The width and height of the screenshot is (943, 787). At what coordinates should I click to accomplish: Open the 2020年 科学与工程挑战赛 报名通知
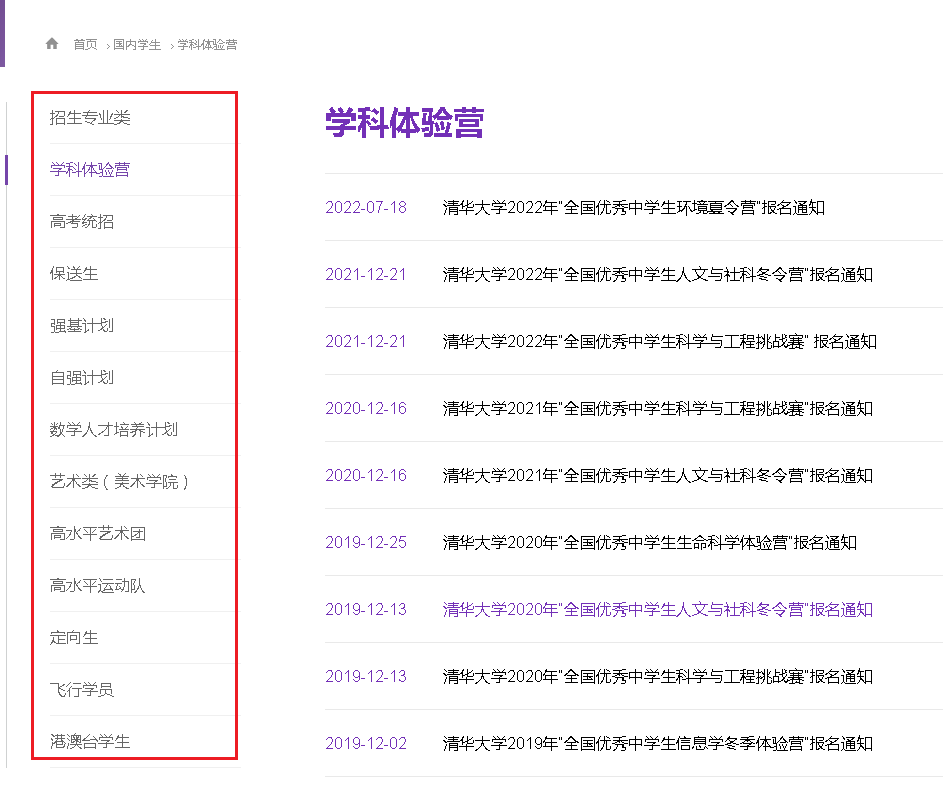click(x=658, y=677)
